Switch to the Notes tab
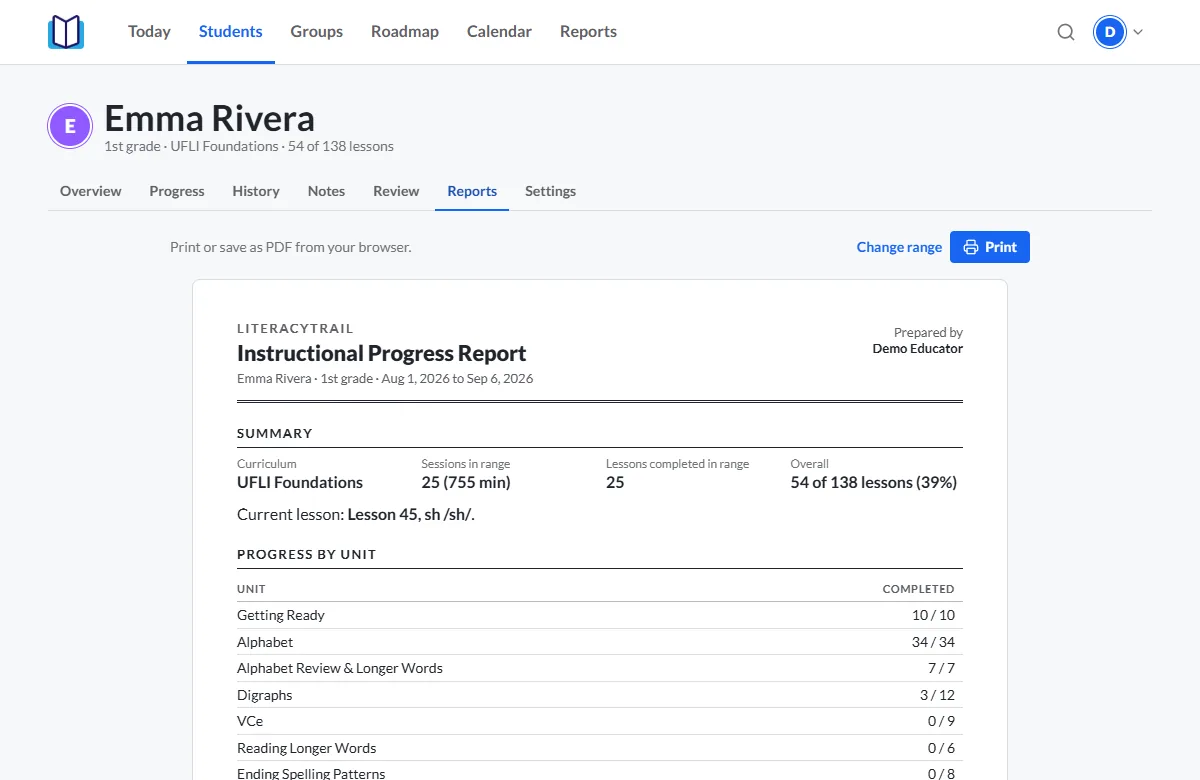Viewport: 1200px width, 780px height. 326,191
